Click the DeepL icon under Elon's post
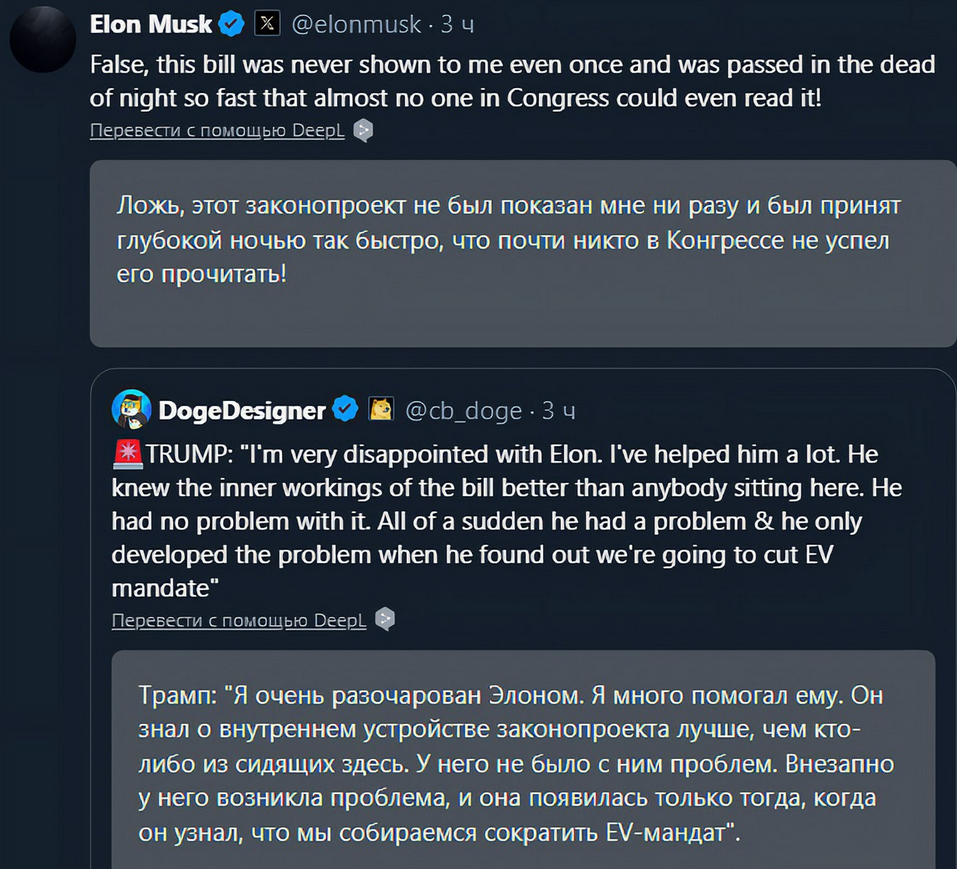Screen dimensions: 957x869 [365, 130]
